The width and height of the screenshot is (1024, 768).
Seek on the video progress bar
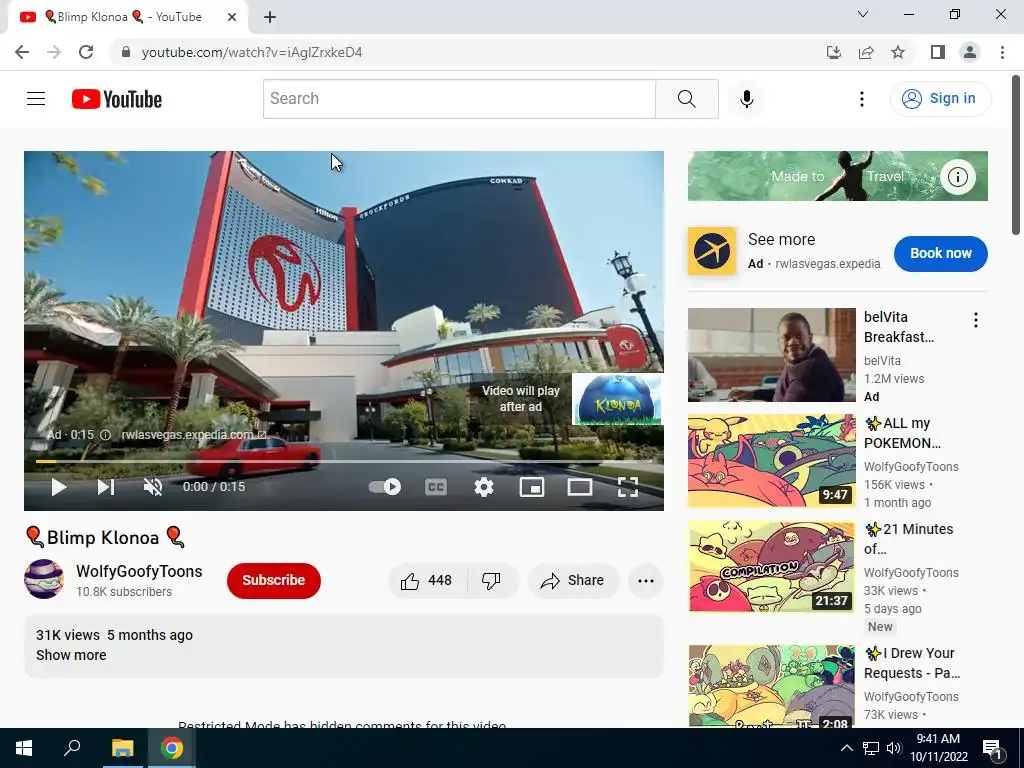click(344, 461)
